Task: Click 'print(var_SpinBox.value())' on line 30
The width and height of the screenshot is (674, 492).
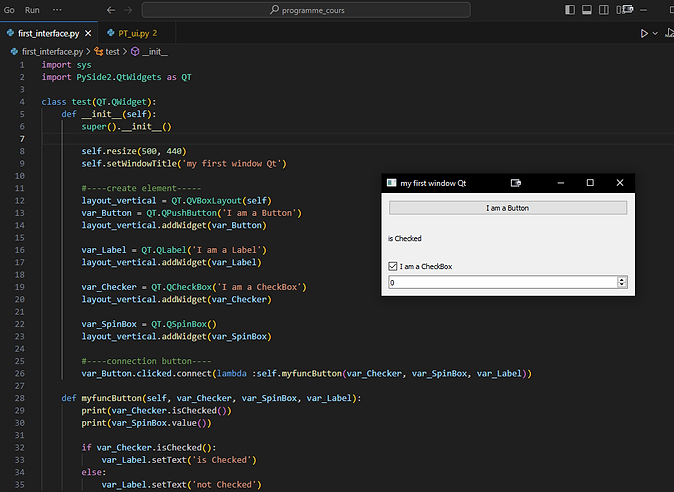Action: [147, 423]
